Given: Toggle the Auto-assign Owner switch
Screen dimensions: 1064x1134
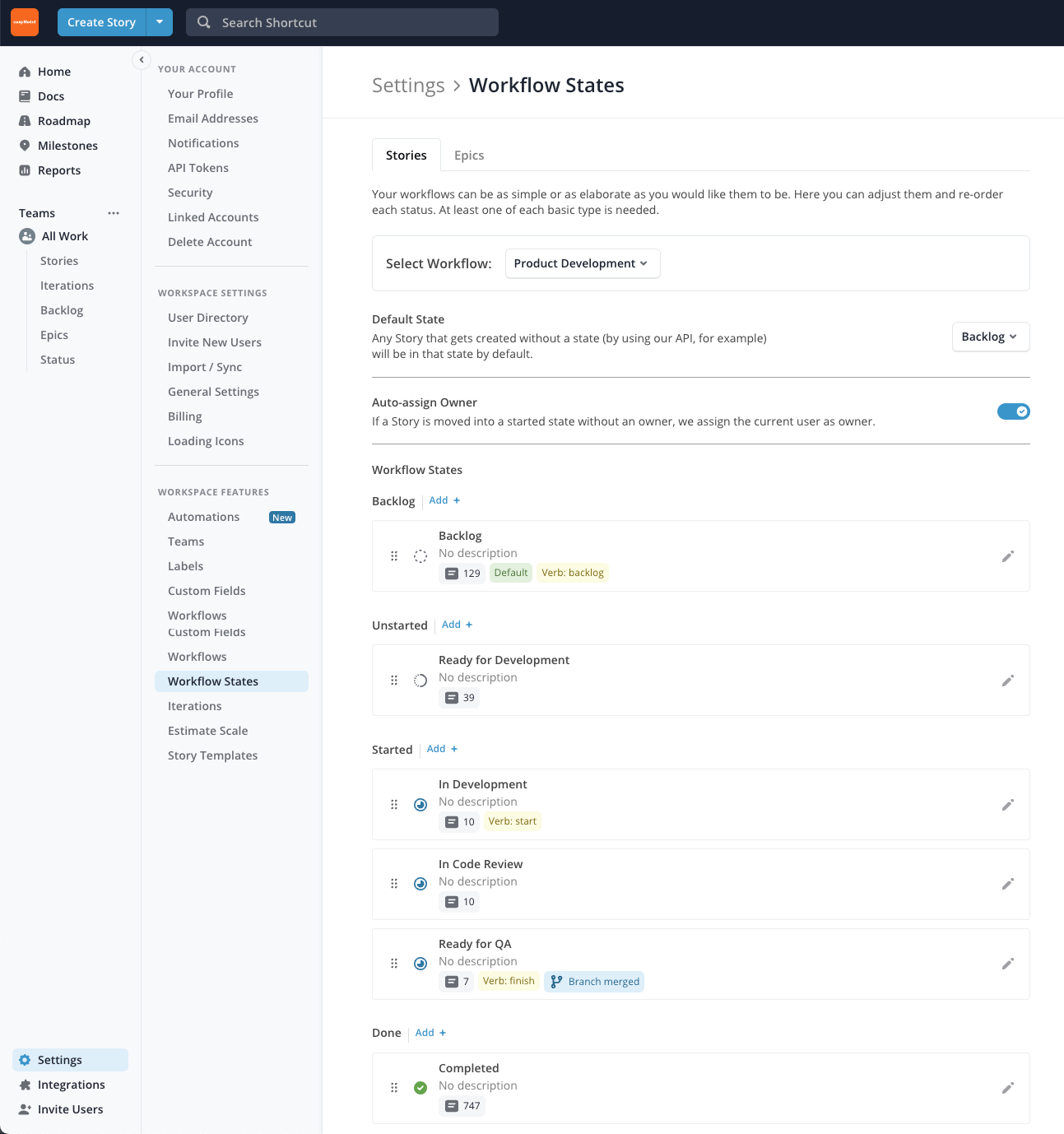Looking at the screenshot, I should pyautogui.click(x=1013, y=411).
